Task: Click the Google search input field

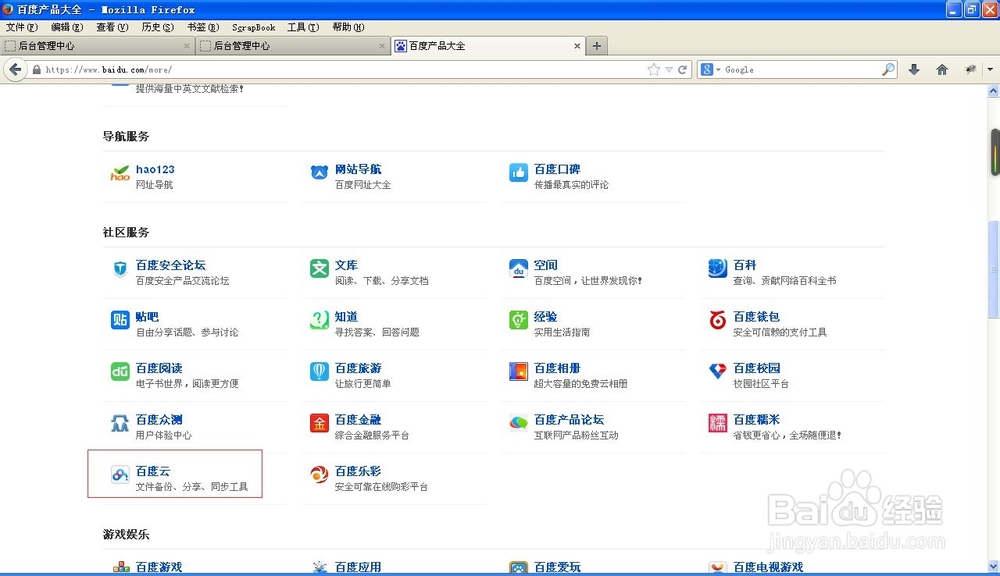Action: point(800,70)
